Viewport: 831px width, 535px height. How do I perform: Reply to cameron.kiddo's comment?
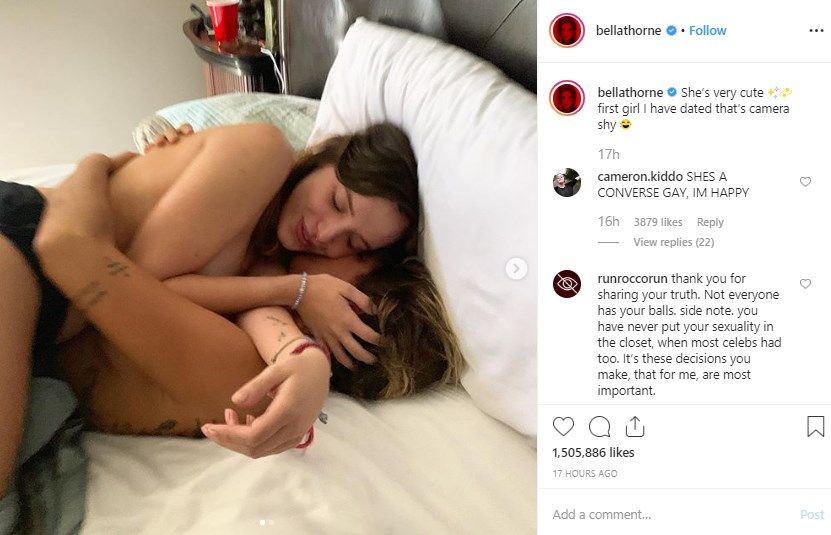tap(710, 222)
